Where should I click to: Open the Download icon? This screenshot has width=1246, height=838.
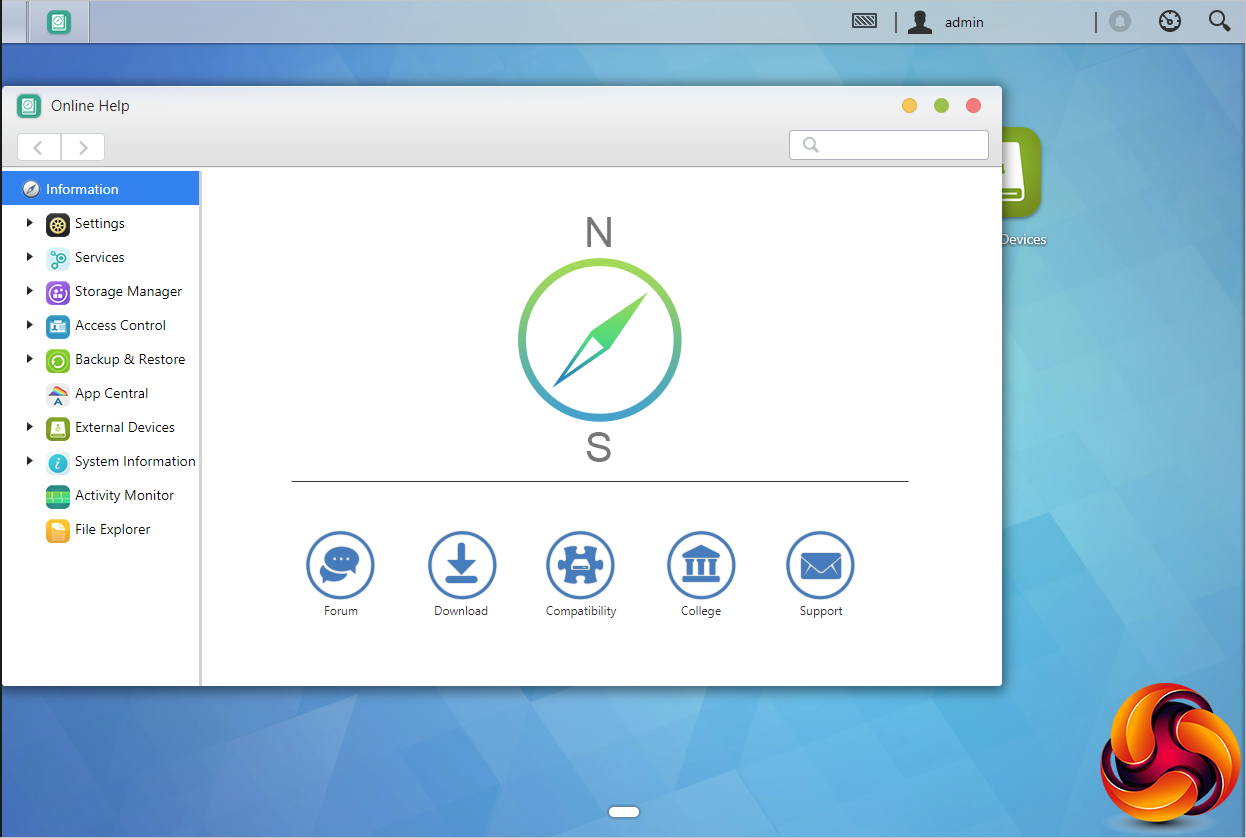461,565
